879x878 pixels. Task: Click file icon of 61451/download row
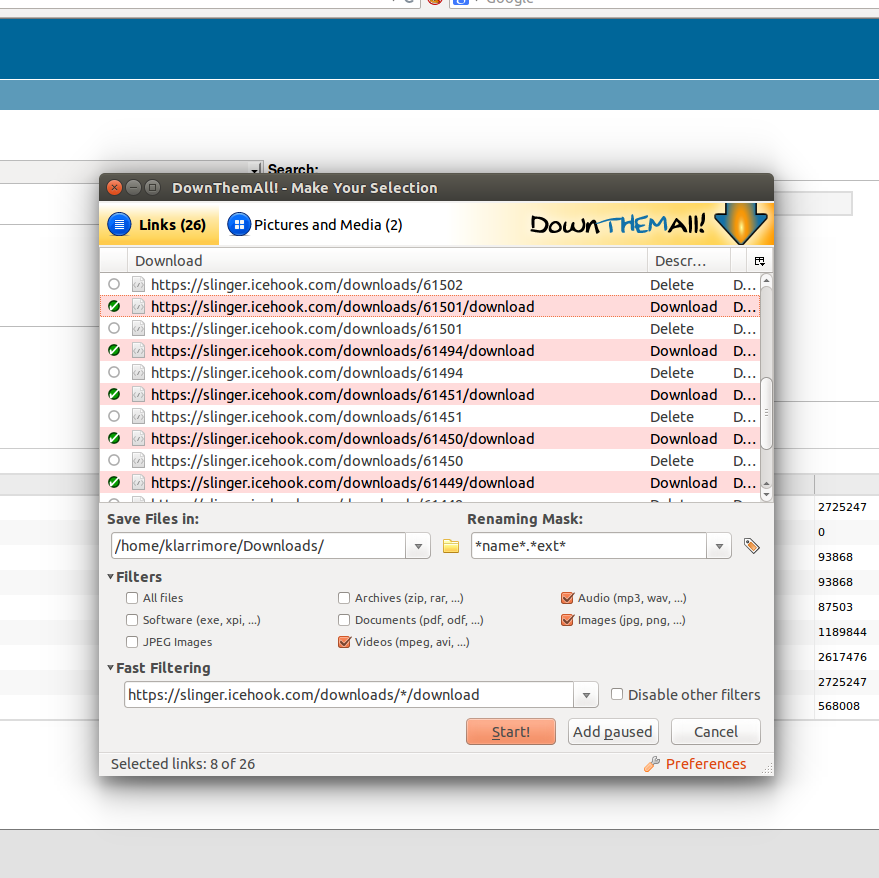click(x=138, y=395)
